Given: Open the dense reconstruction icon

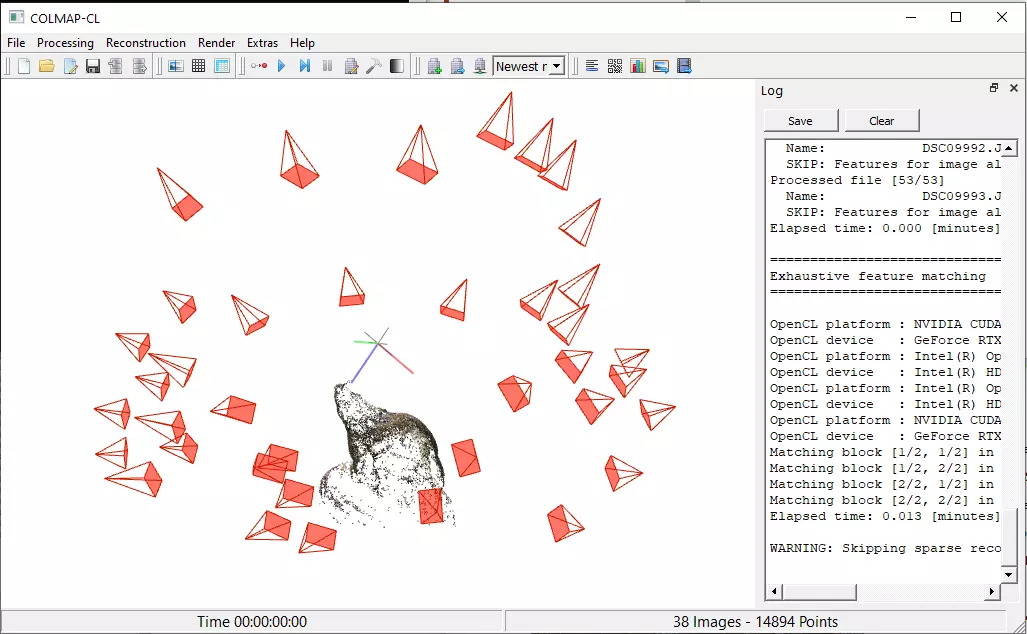Looking at the screenshot, I should click(397, 67).
